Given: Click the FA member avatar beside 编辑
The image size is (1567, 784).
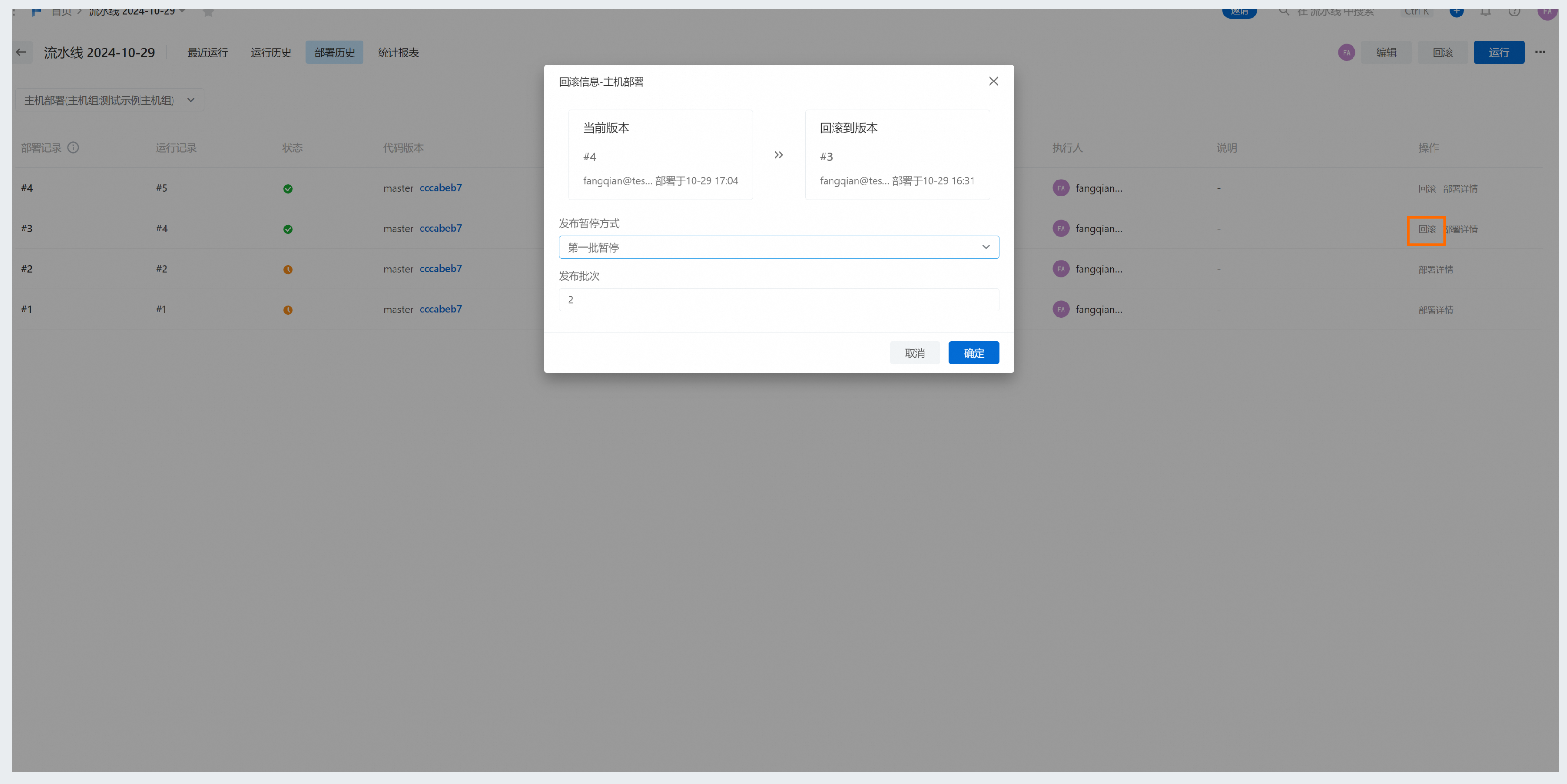Looking at the screenshot, I should [x=1346, y=52].
